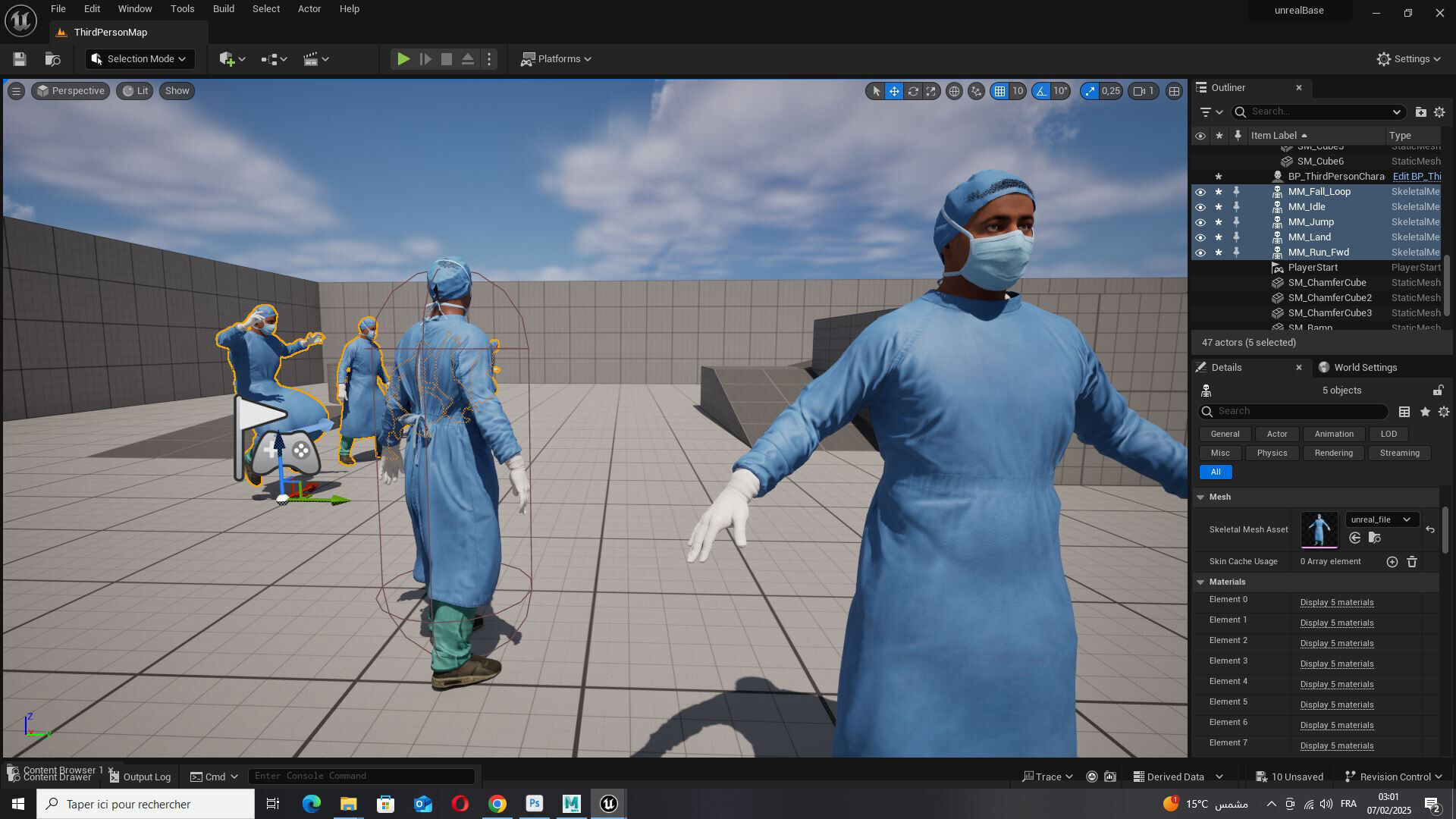Toggle rotation angle snapping
Viewport: 1456px width, 819px height.
click(1041, 91)
